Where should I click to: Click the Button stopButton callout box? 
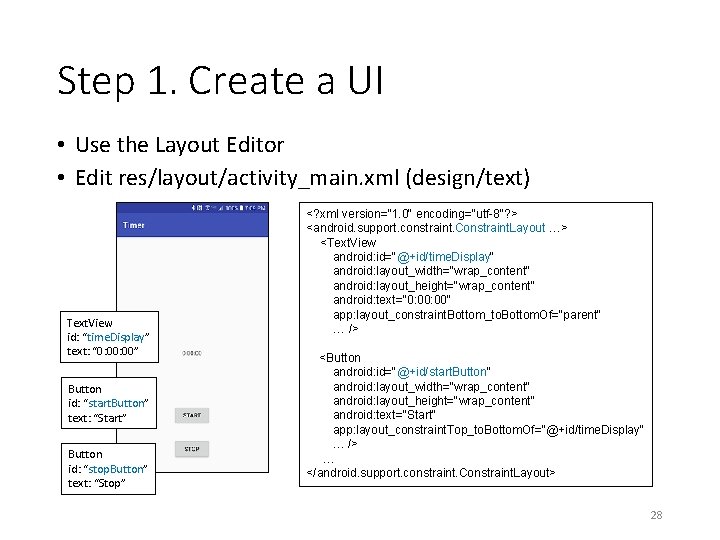coord(108,469)
